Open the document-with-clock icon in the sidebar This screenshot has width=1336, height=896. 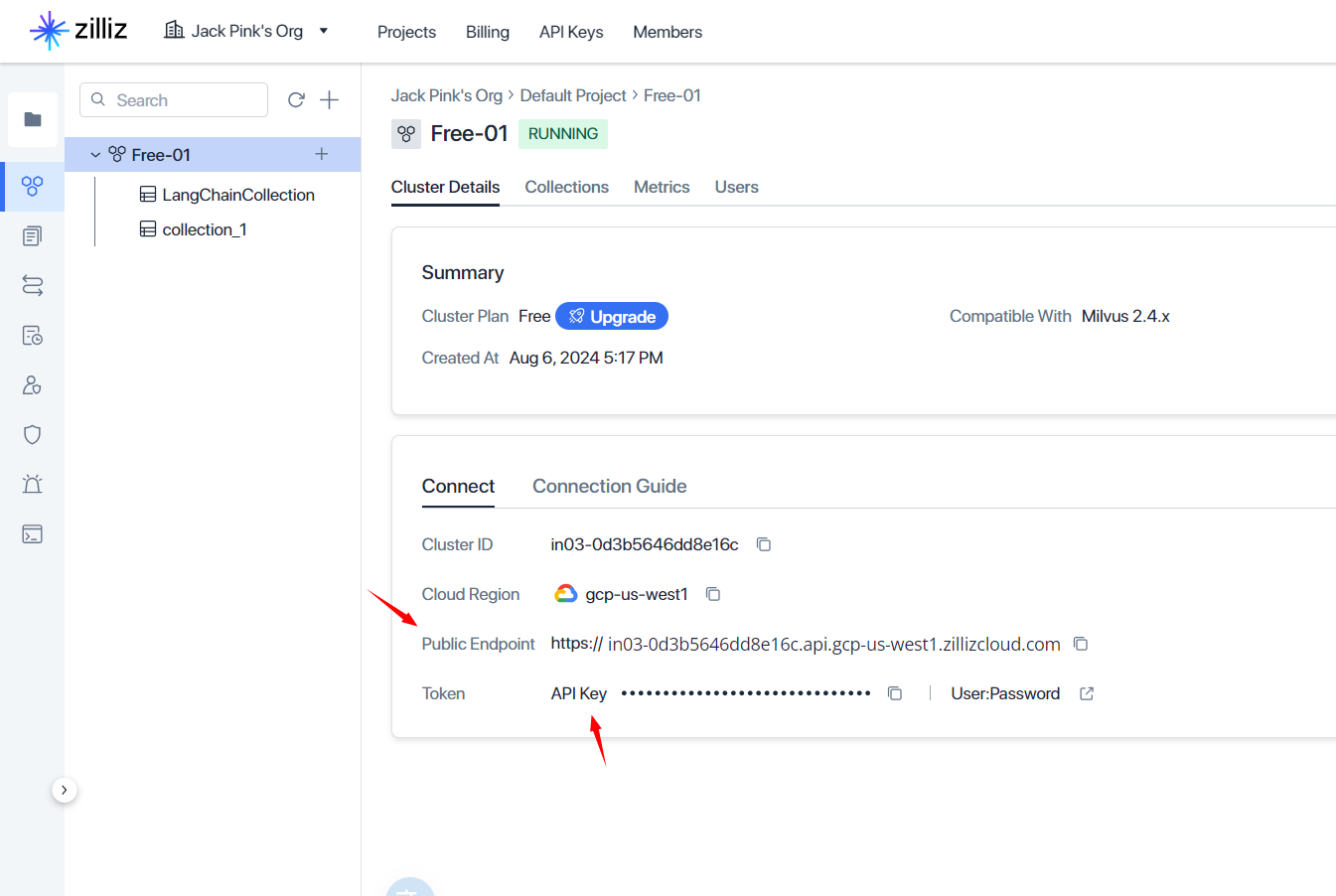(33, 336)
